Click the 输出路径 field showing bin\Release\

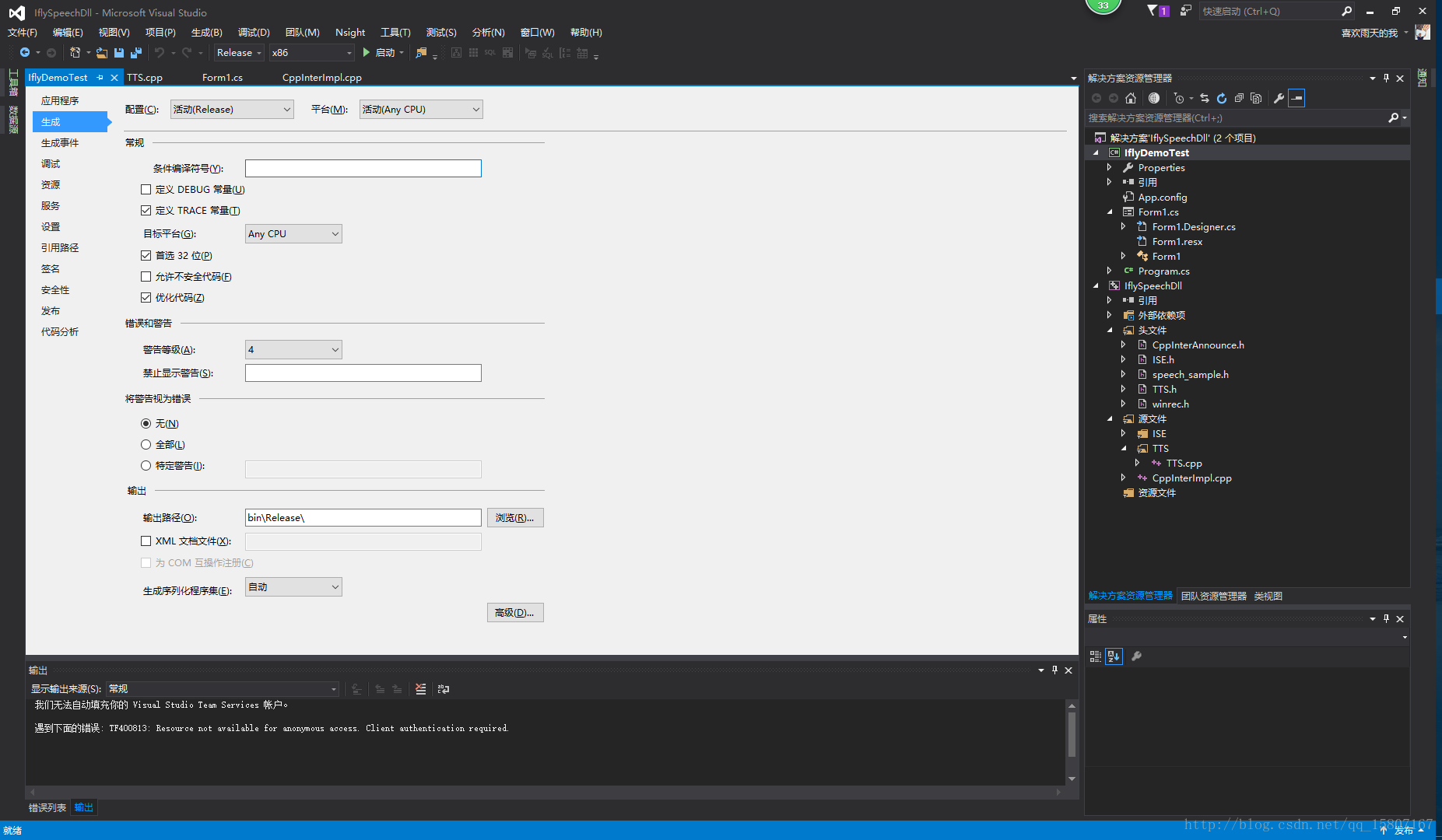pyautogui.click(x=363, y=518)
